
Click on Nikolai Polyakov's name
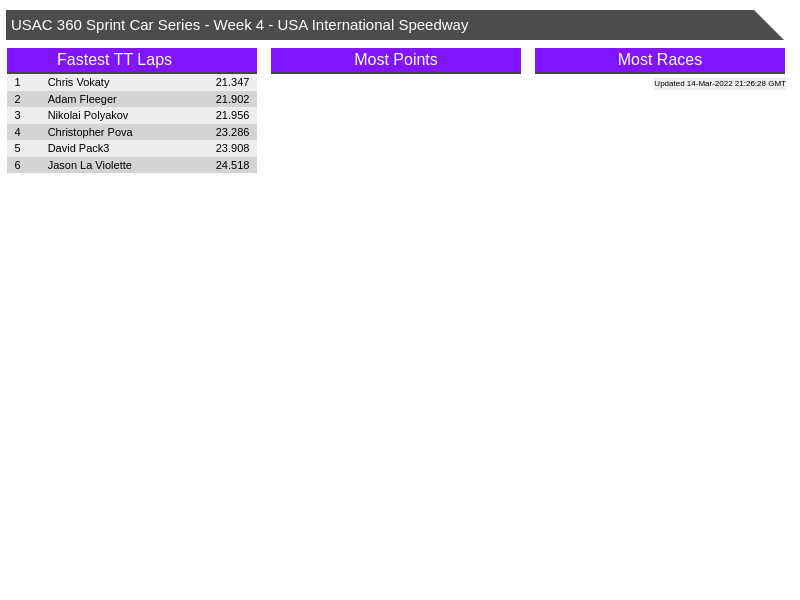(88, 115)
